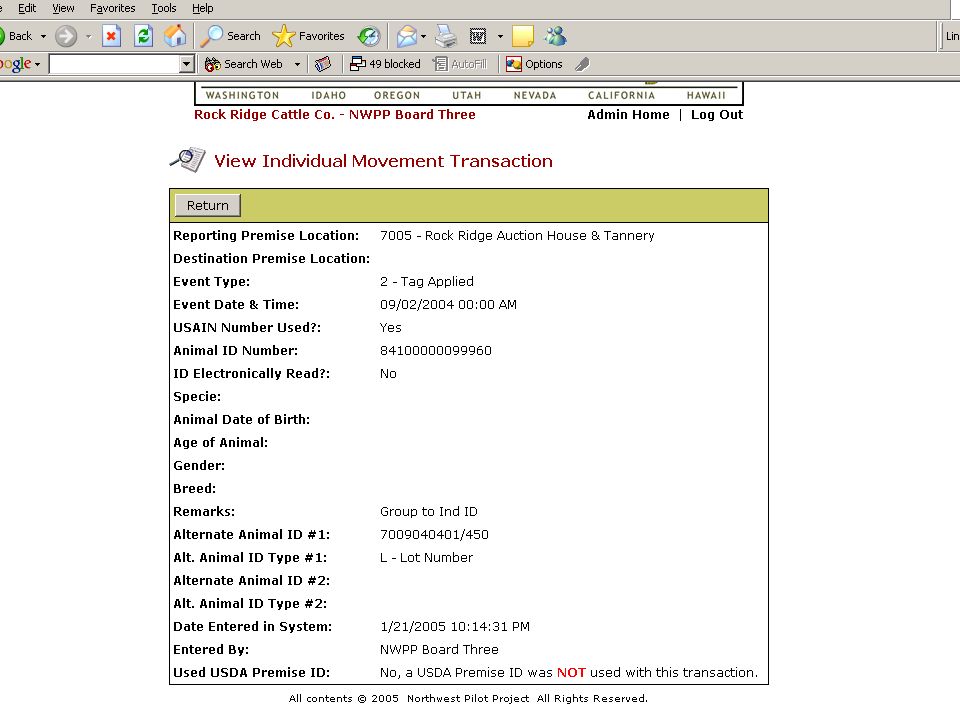Screen dimensions: 960x720
Task: Click the 'Entered By' value NWPP Board Three
Action: click(439, 650)
